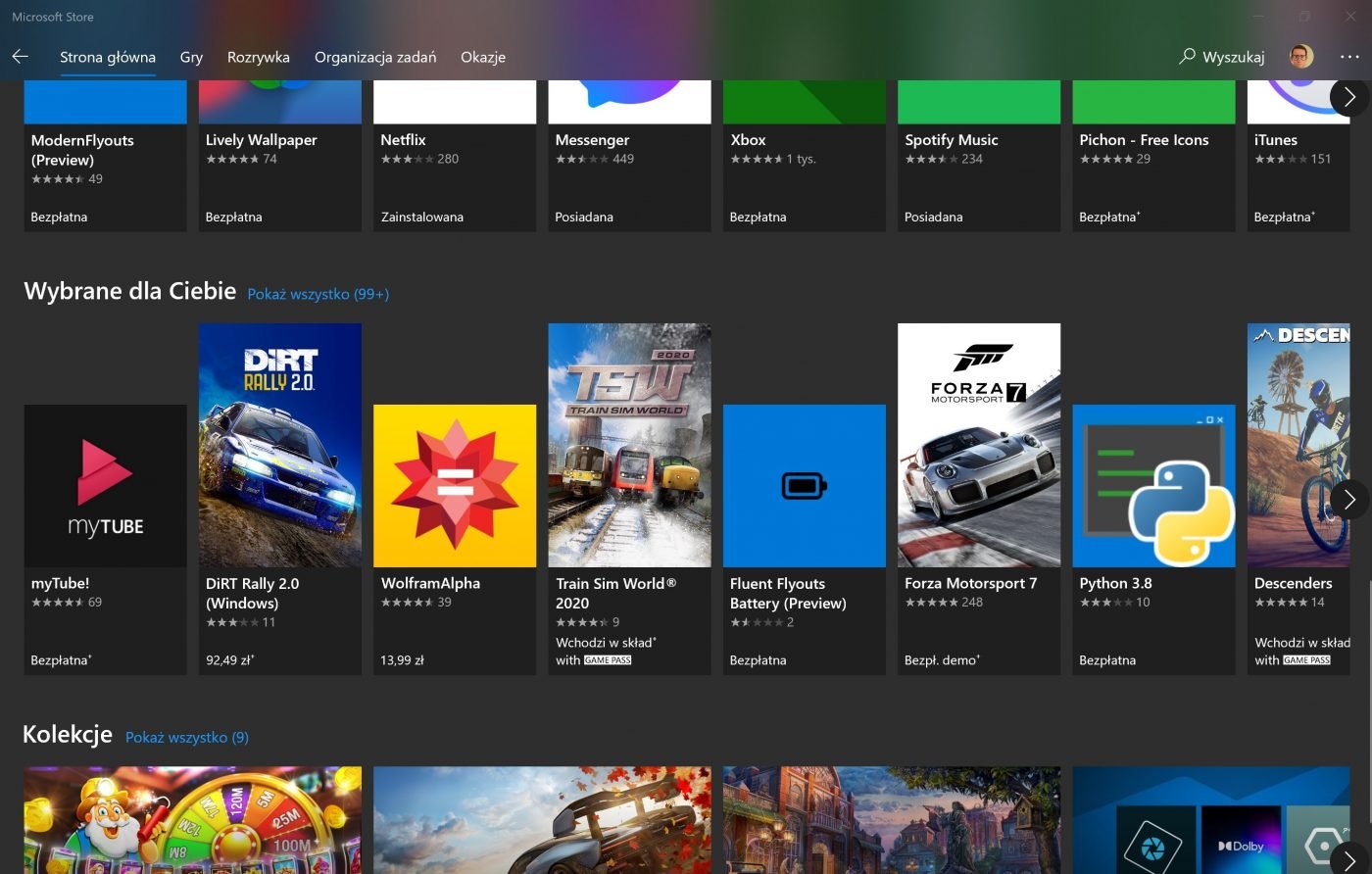Switch to the Strona główna tab
This screenshot has width=1372, height=874.
pos(108,57)
